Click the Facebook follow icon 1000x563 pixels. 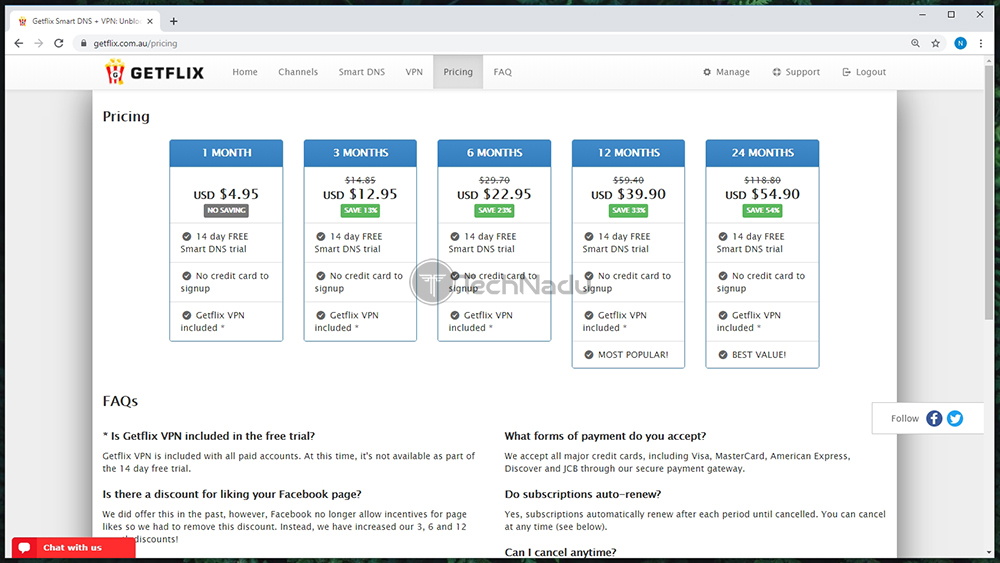point(934,418)
